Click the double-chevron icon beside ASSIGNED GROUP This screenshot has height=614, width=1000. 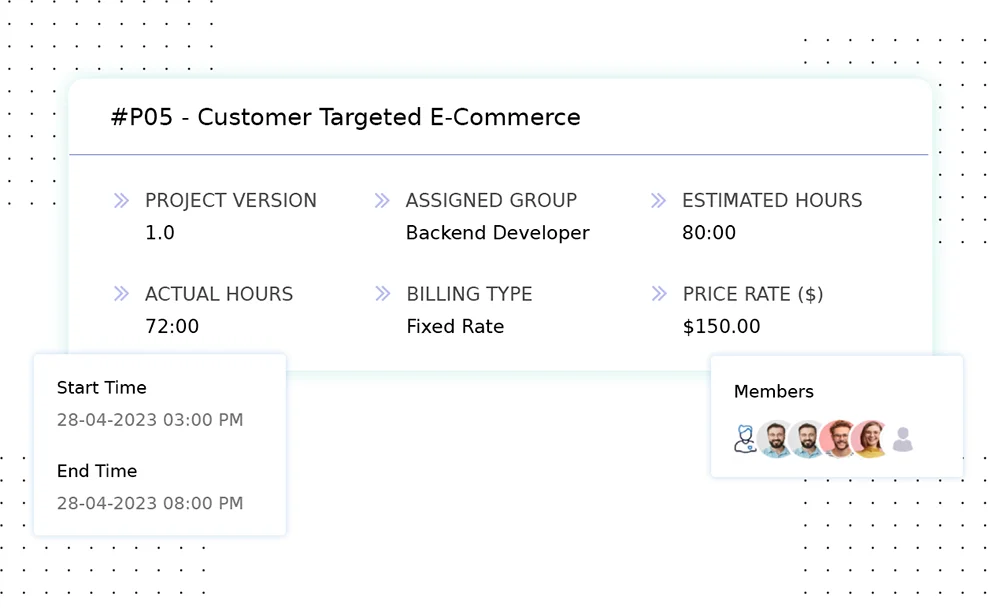(x=382, y=201)
